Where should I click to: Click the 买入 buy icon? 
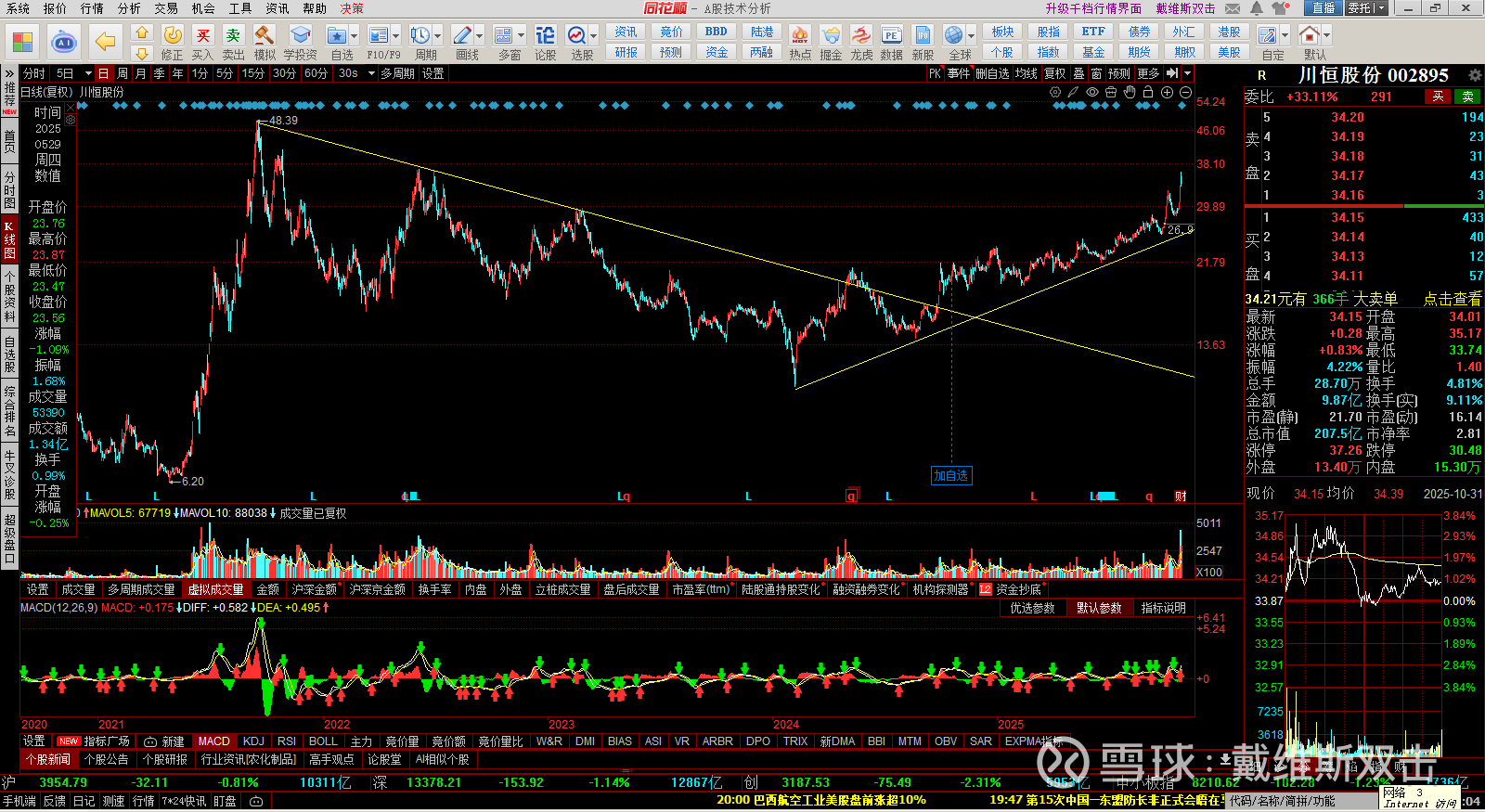(202, 43)
